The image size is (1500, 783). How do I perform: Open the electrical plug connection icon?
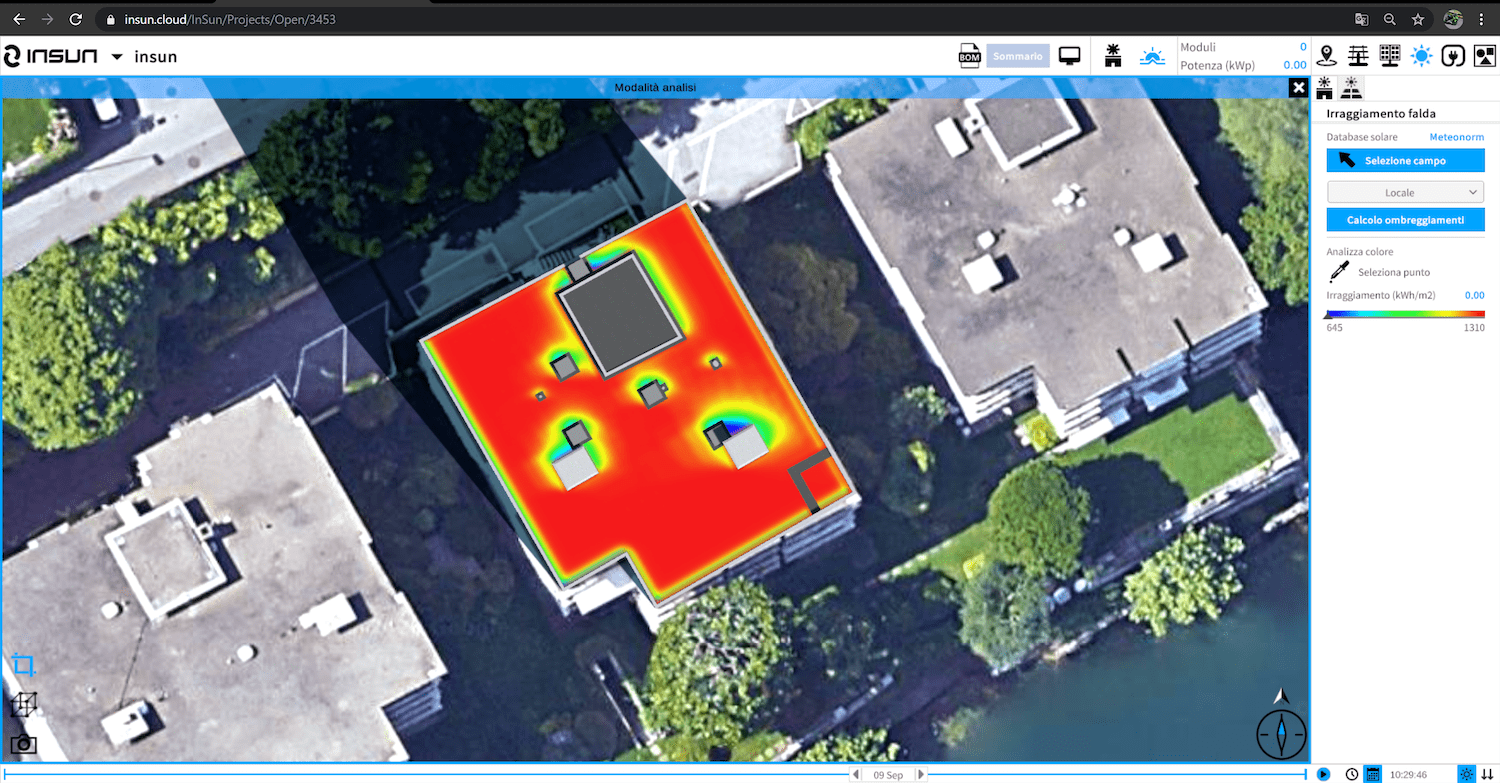[x=1454, y=56]
